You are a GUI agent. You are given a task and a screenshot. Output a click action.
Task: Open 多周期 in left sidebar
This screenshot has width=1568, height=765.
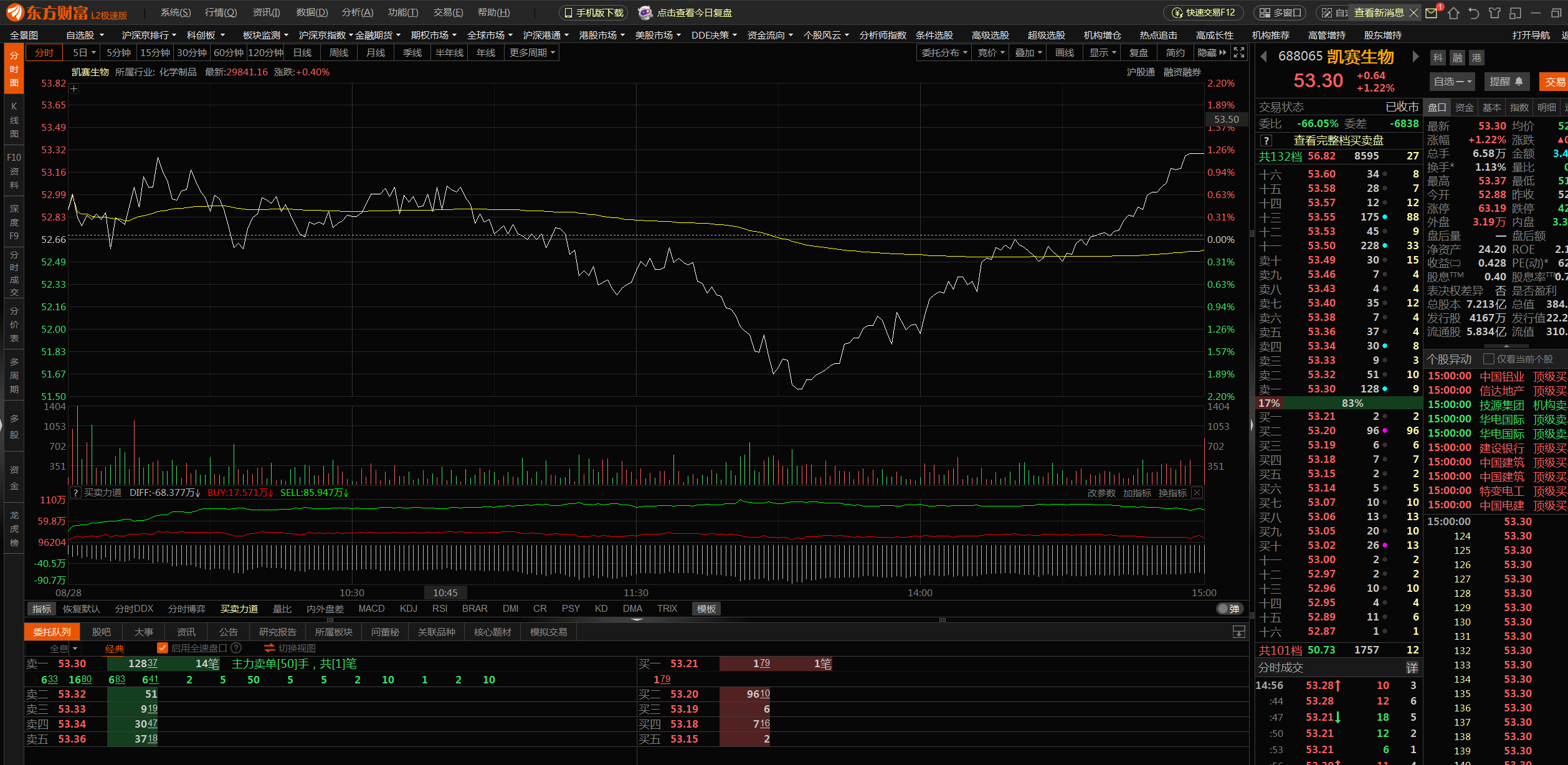tap(14, 376)
